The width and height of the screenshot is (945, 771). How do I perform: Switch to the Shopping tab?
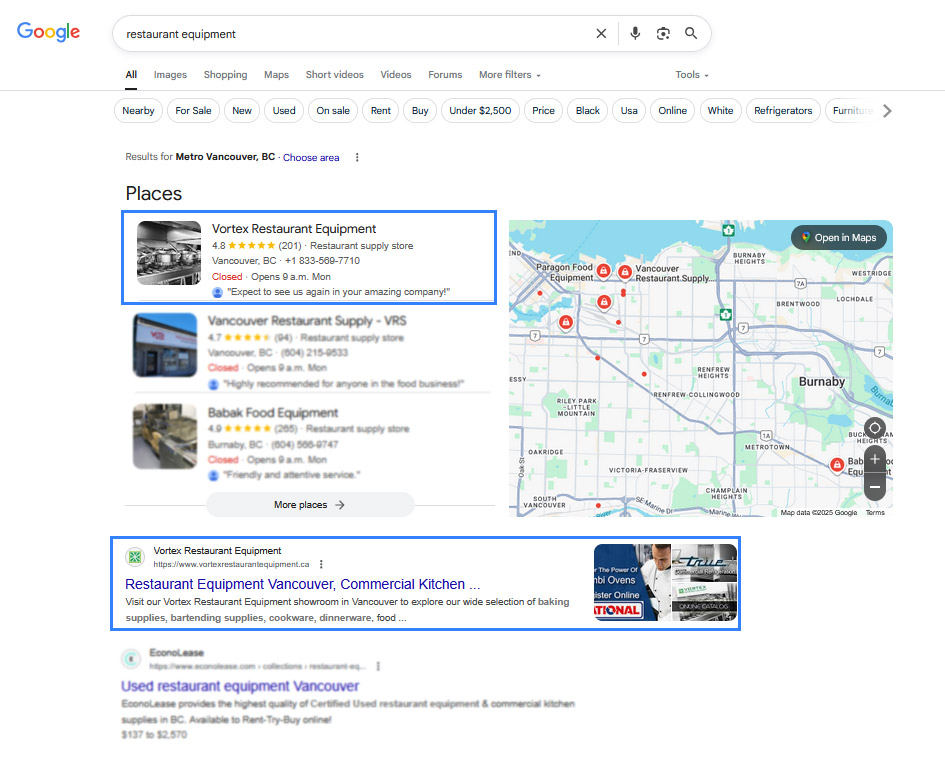click(x=225, y=75)
